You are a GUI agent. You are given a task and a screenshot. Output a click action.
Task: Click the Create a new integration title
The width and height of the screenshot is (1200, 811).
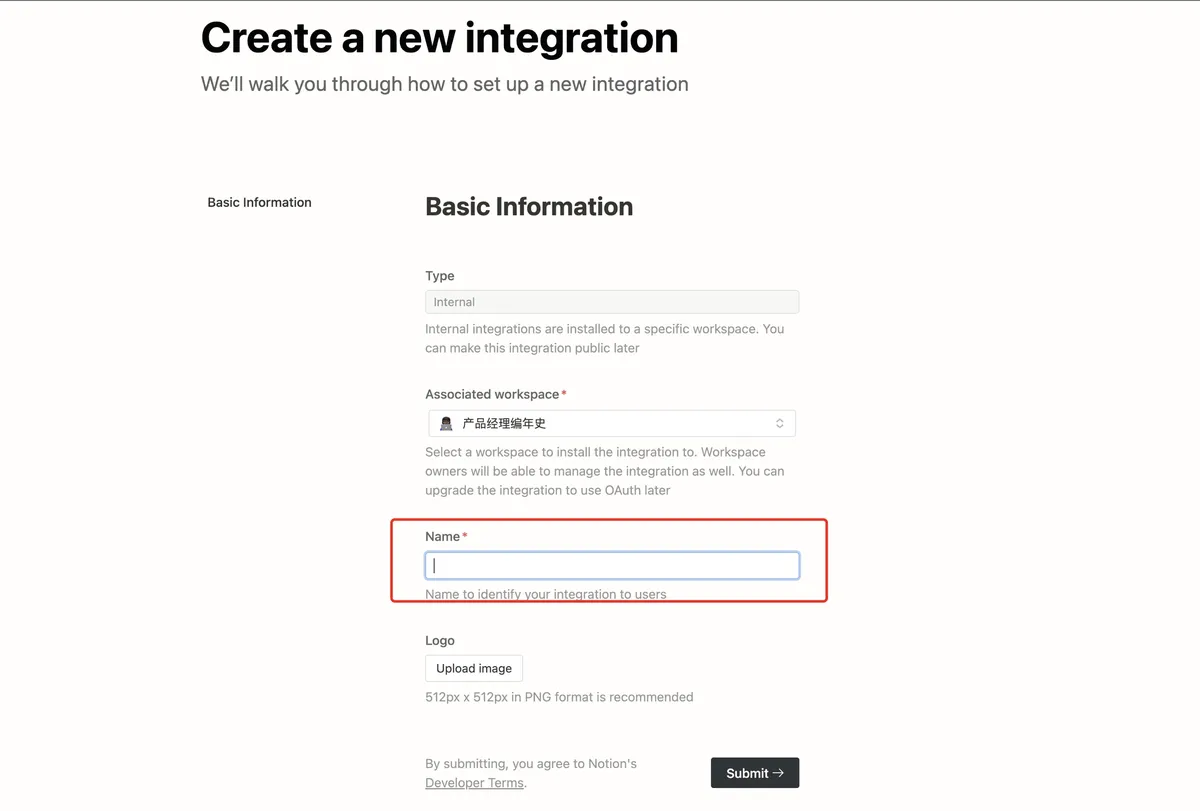(x=439, y=38)
